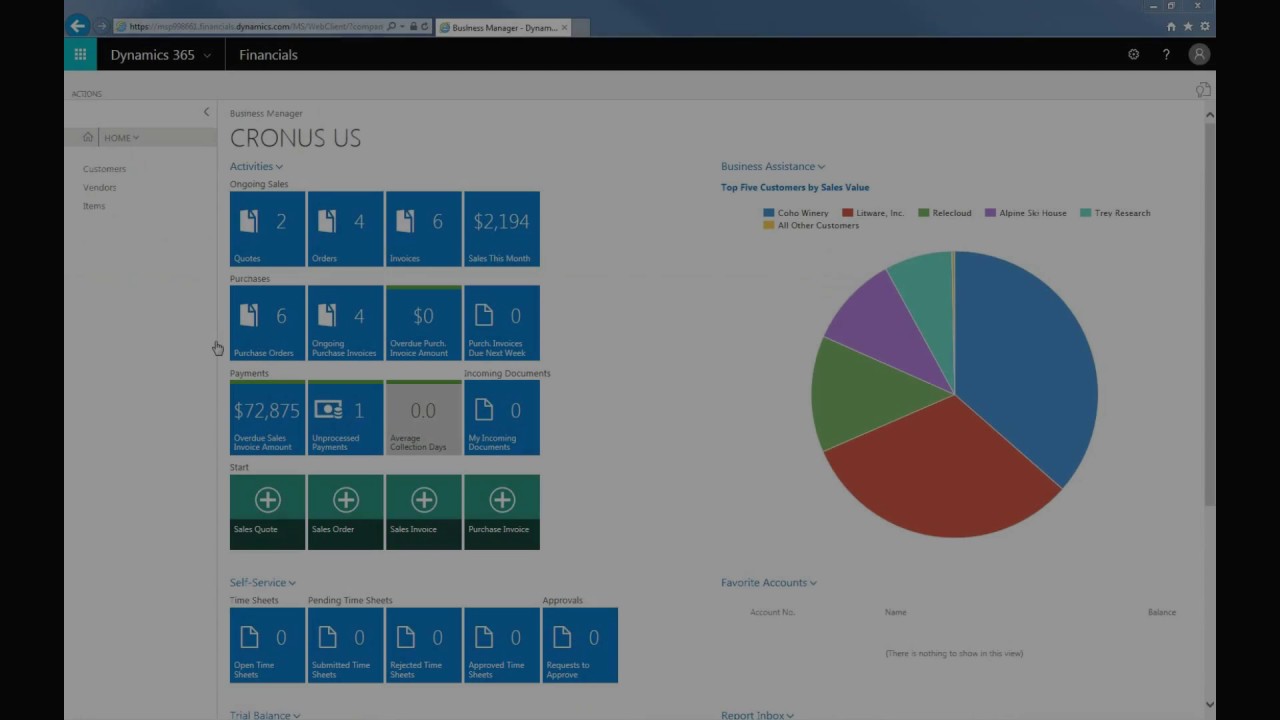Expand the Business Assistance menu

(821, 167)
